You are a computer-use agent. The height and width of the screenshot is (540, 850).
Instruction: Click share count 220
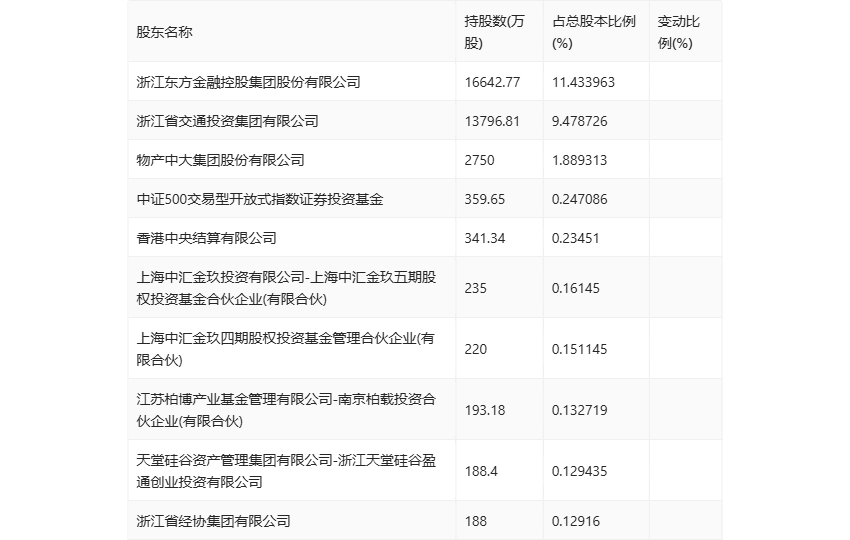click(x=475, y=349)
